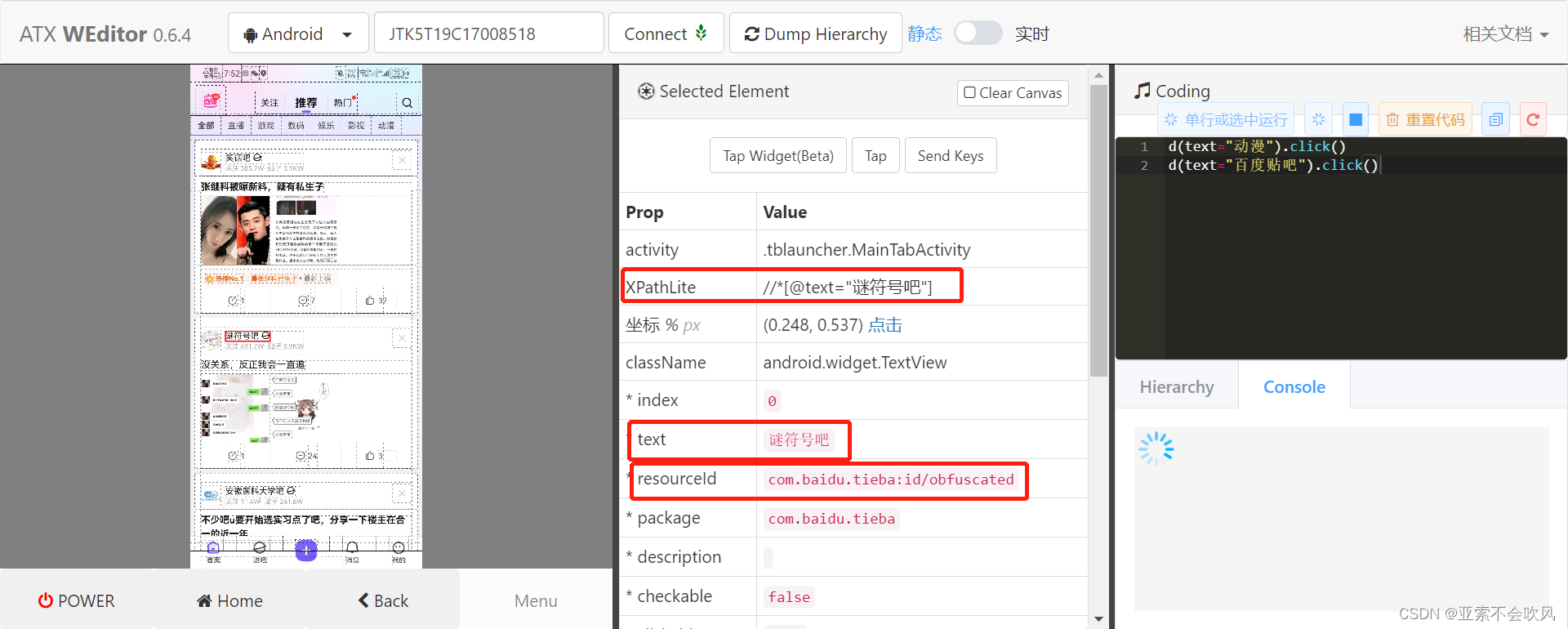Image resolution: width=1568 pixels, height=629 pixels.
Task: Click the Connect button
Action: [666, 33]
